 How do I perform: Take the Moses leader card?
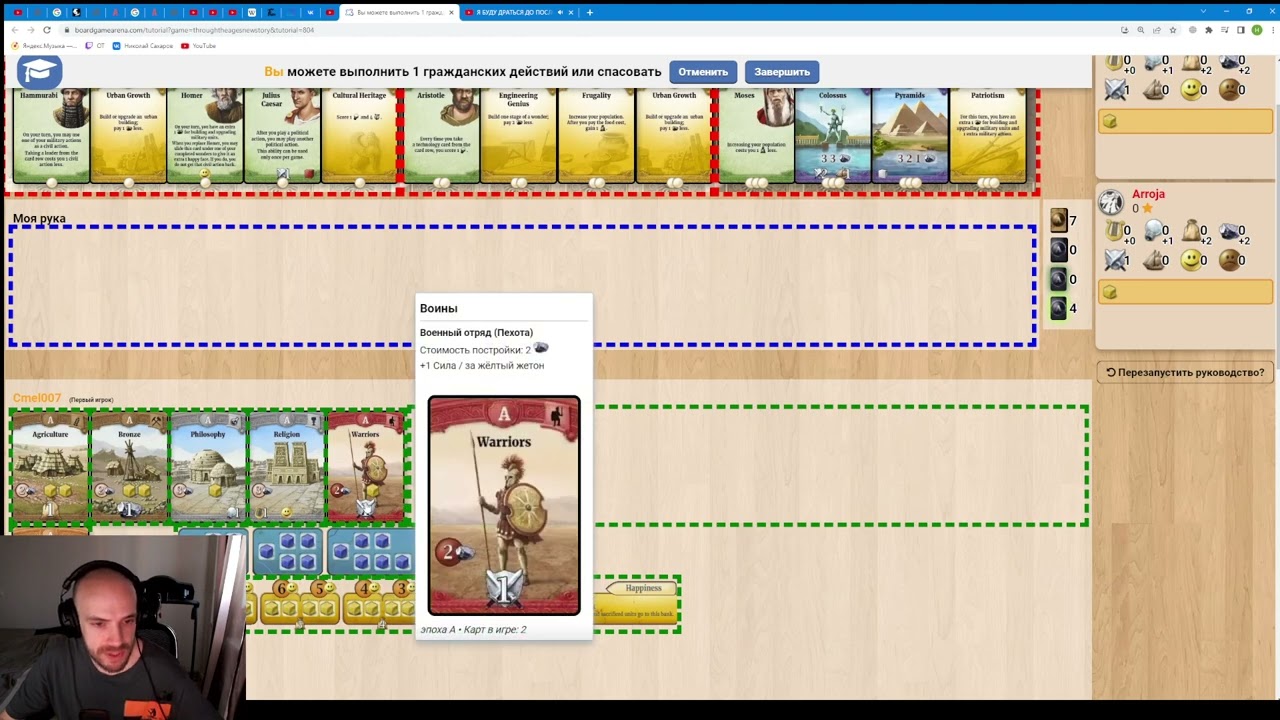pyautogui.click(x=756, y=136)
